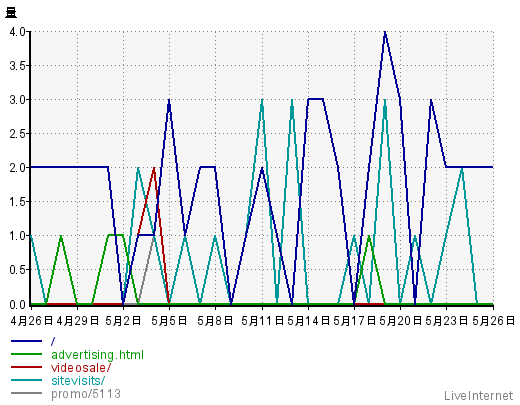Click the '/' root page legend label
The height and width of the screenshot is (405, 520).
[53, 341]
